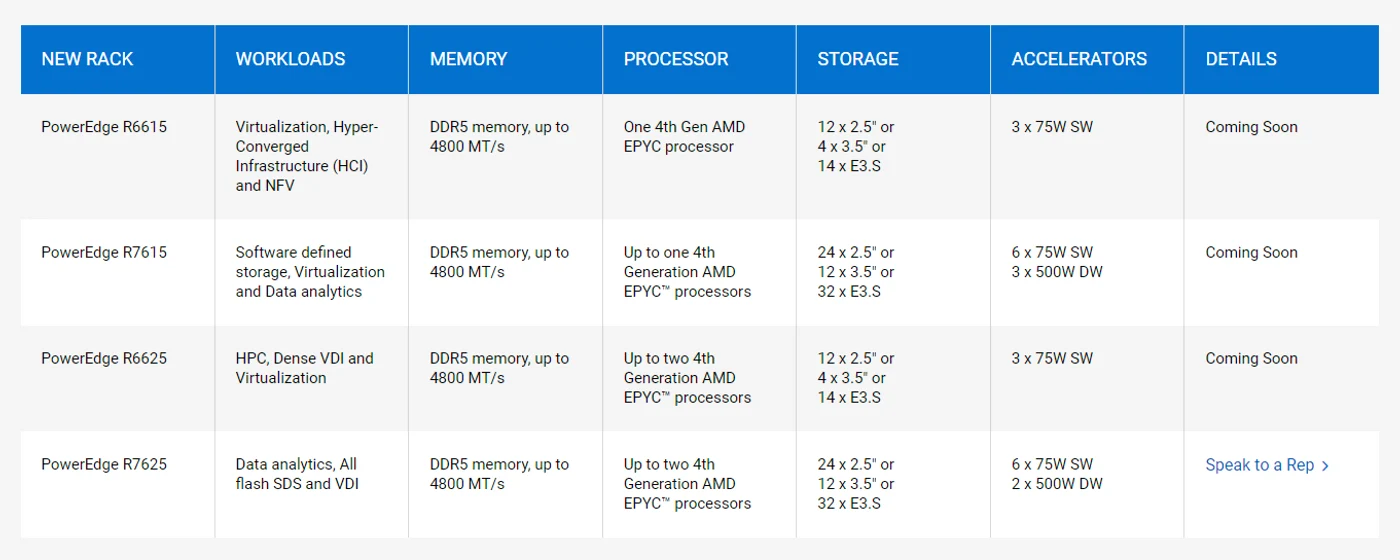Click the chevron arrow next to Speak to a Rep

coord(1325,465)
